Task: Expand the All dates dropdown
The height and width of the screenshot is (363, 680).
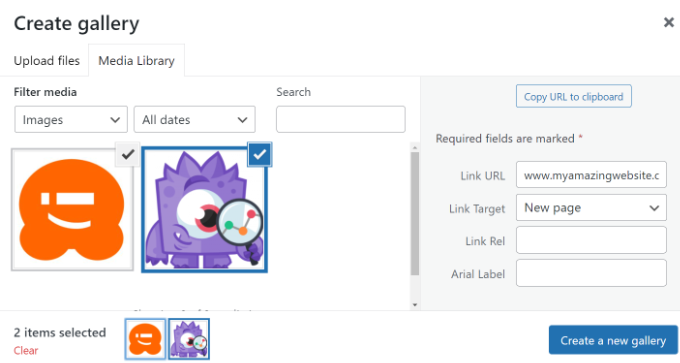Action: (195, 119)
